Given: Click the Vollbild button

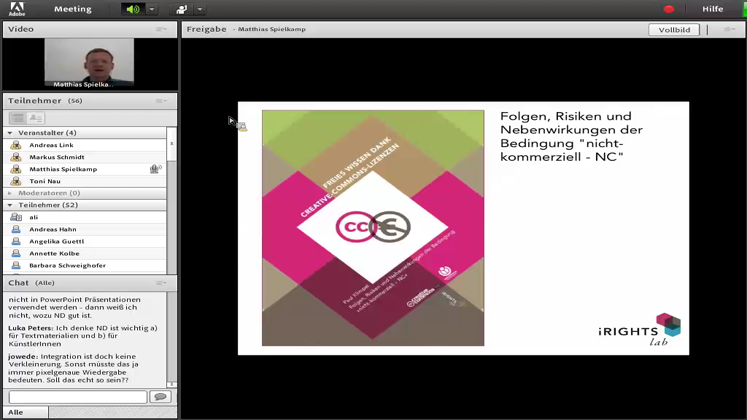Looking at the screenshot, I should 674,30.
